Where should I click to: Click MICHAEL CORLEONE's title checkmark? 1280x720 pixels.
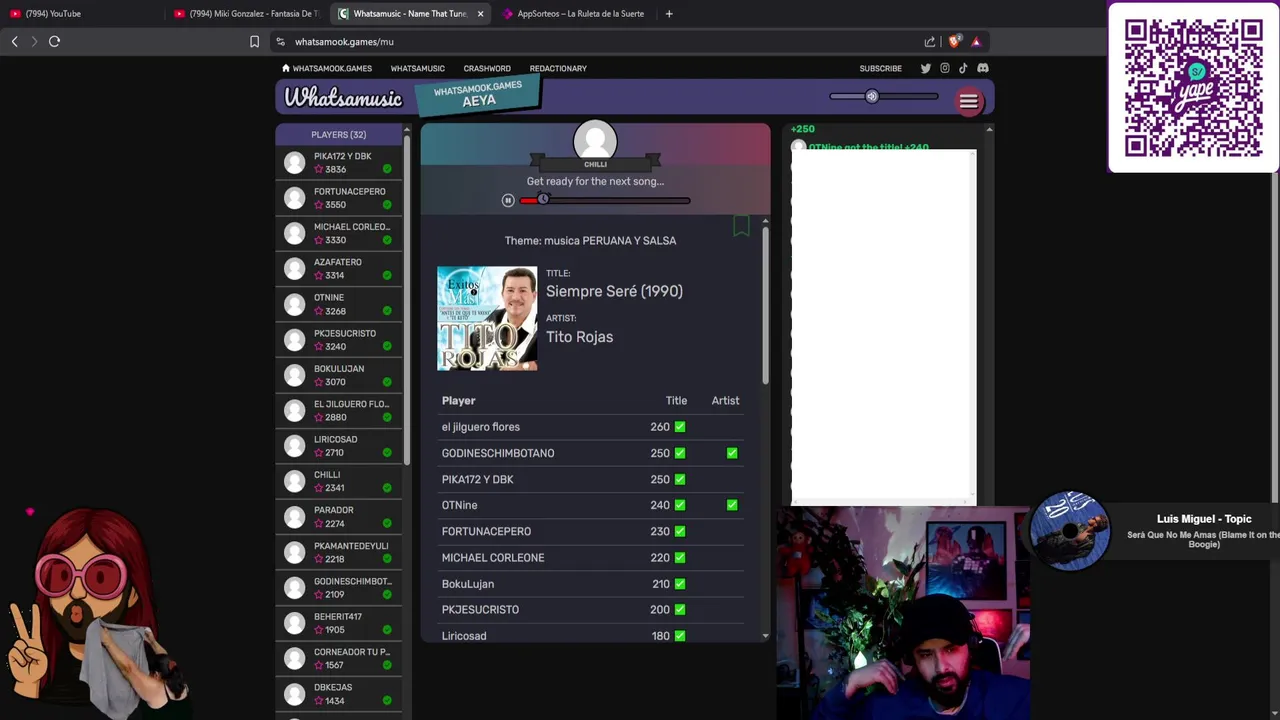pos(680,557)
